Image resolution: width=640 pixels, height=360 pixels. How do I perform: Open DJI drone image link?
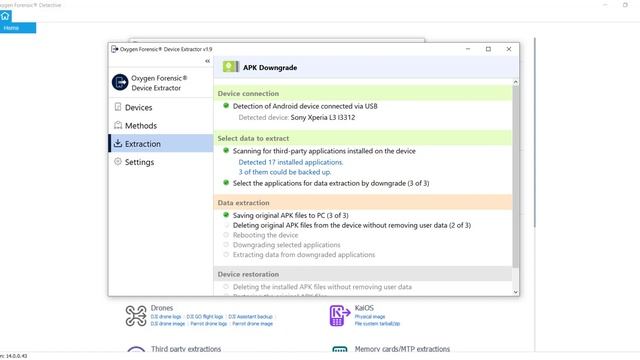[168, 324]
